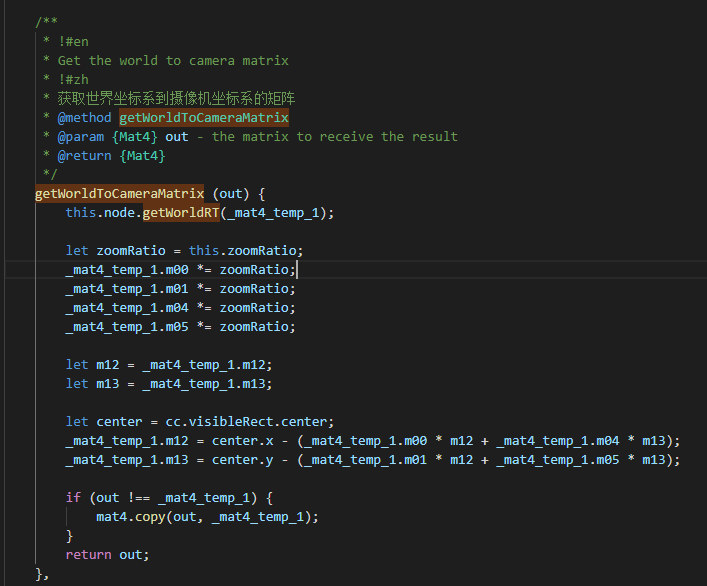Click the '!#en' comment tag
This screenshot has width=707, height=586.
pyautogui.click(x=73, y=41)
